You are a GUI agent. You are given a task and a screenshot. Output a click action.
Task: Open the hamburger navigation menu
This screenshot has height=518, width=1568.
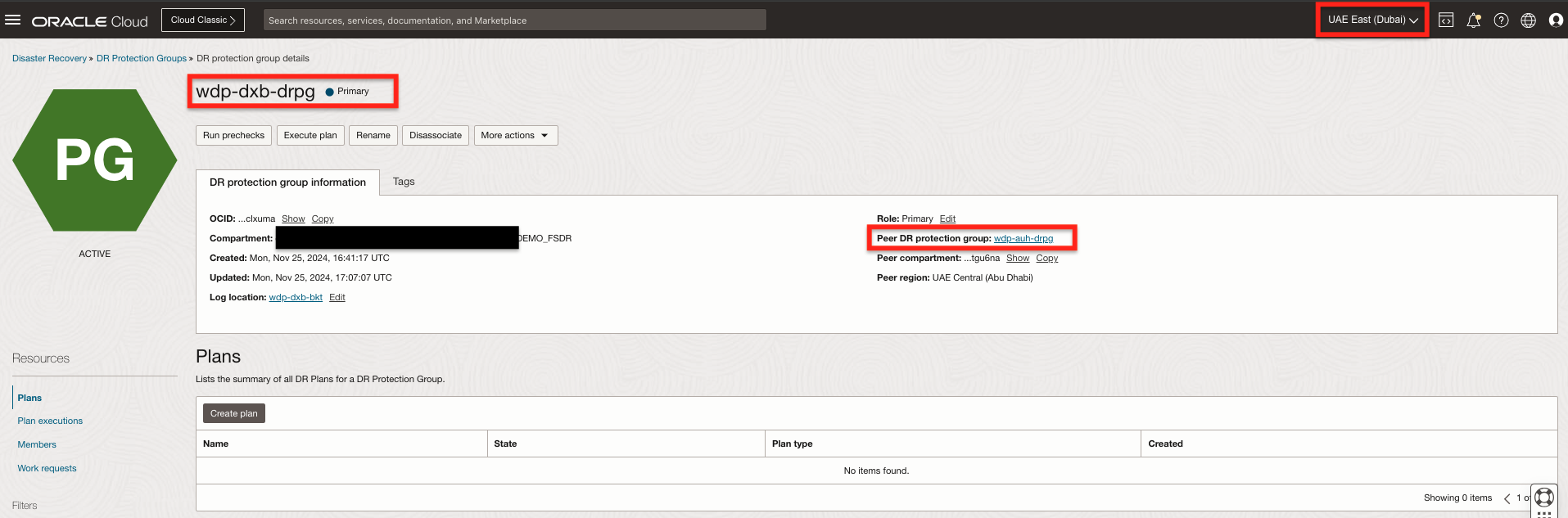(x=12, y=20)
